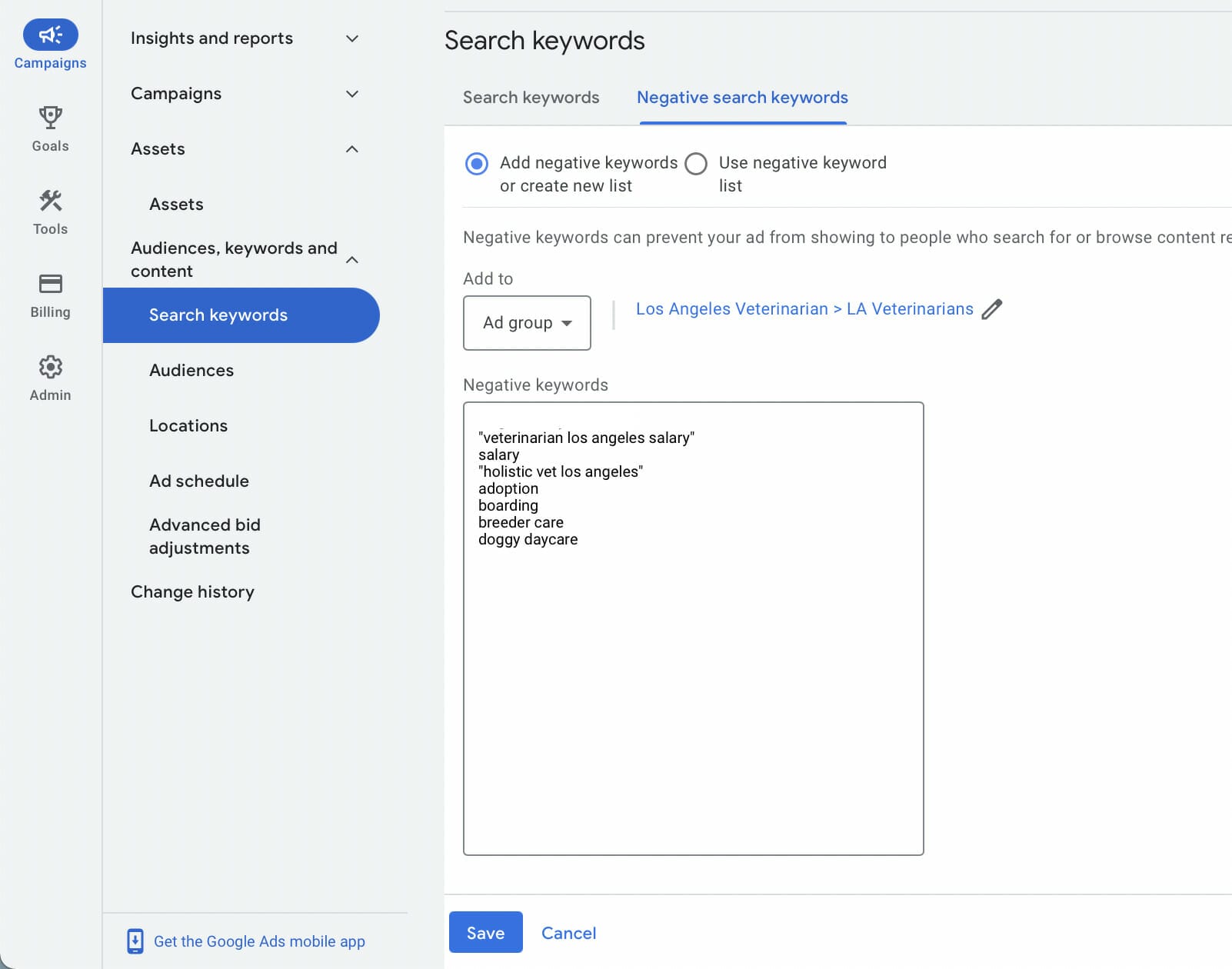This screenshot has width=1232, height=969.
Task: Select 'Add negative keywords or create new list'
Action: [477, 163]
